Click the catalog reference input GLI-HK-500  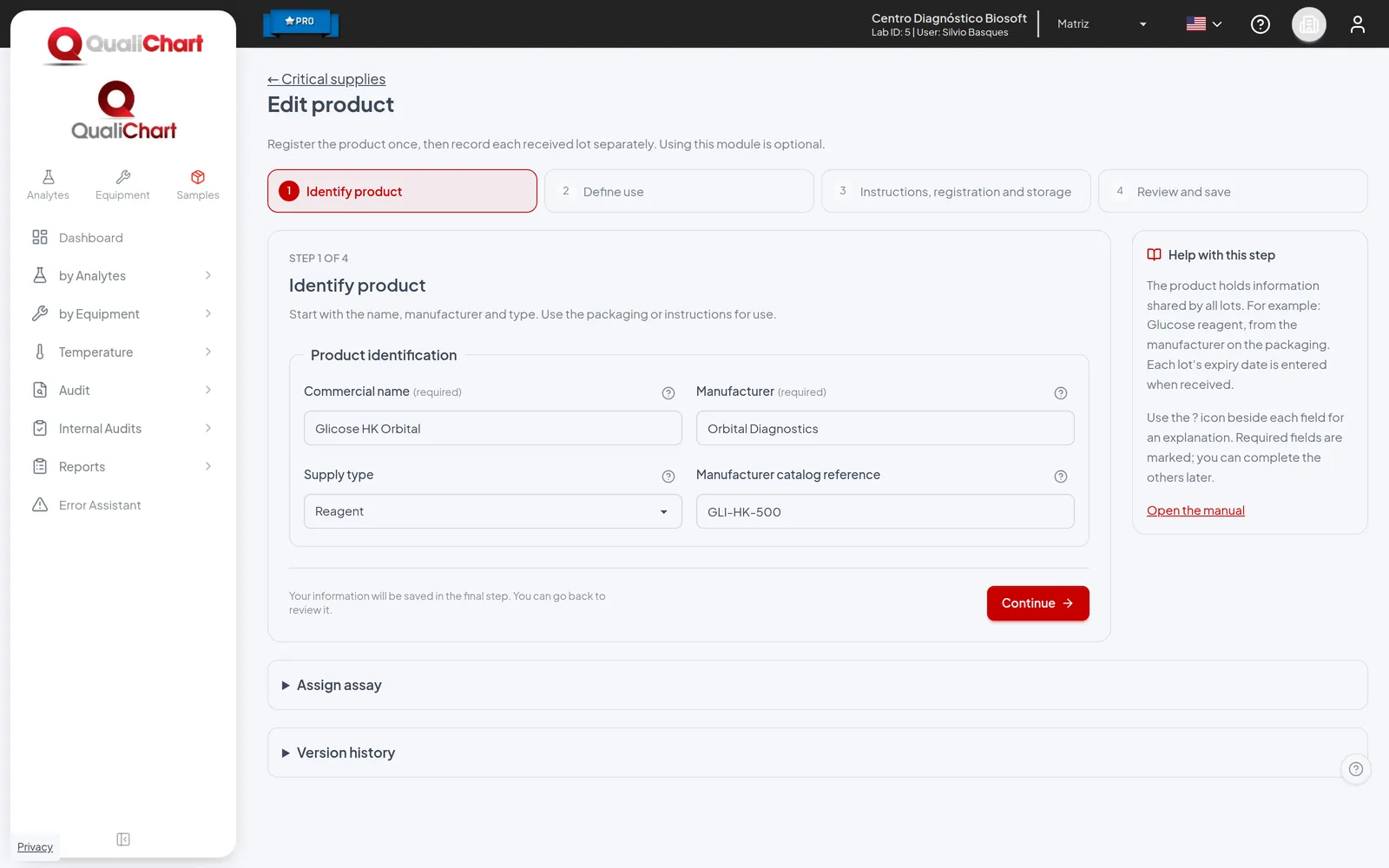pyautogui.click(x=885, y=511)
